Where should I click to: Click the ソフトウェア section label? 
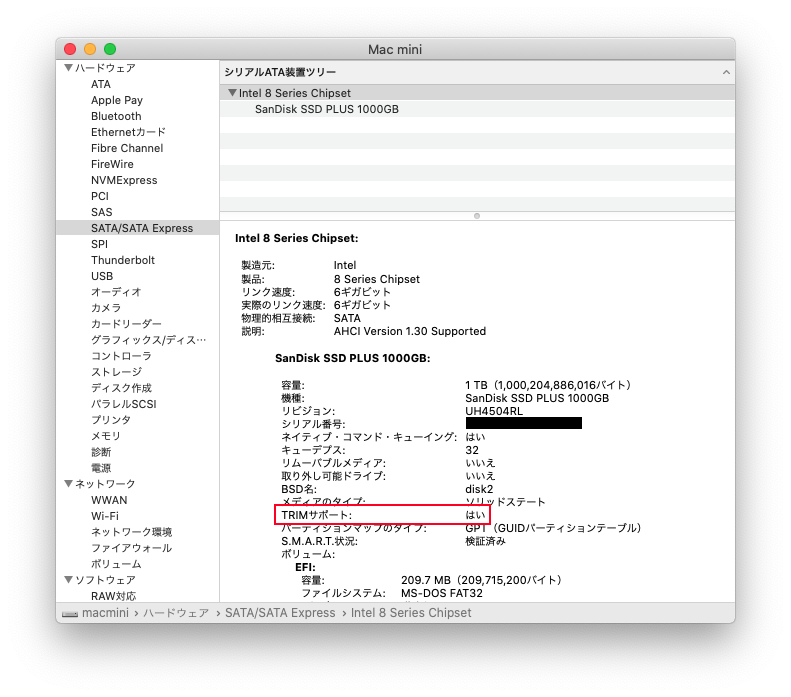tap(105, 580)
